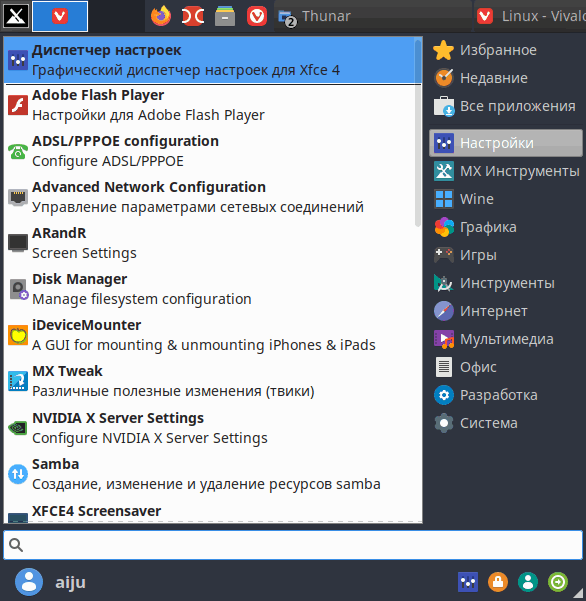Select the Инструменты category
The width and height of the screenshot is (586, 601).
(x=506, y=283)
